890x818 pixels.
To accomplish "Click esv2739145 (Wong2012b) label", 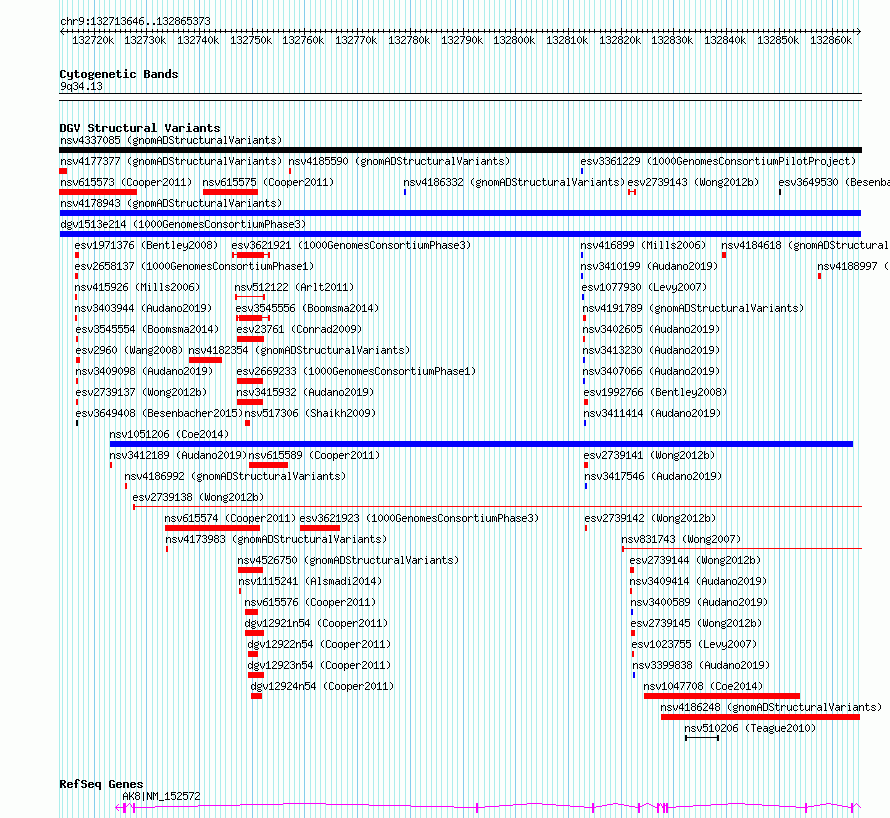I will click(x=696, y=623).
